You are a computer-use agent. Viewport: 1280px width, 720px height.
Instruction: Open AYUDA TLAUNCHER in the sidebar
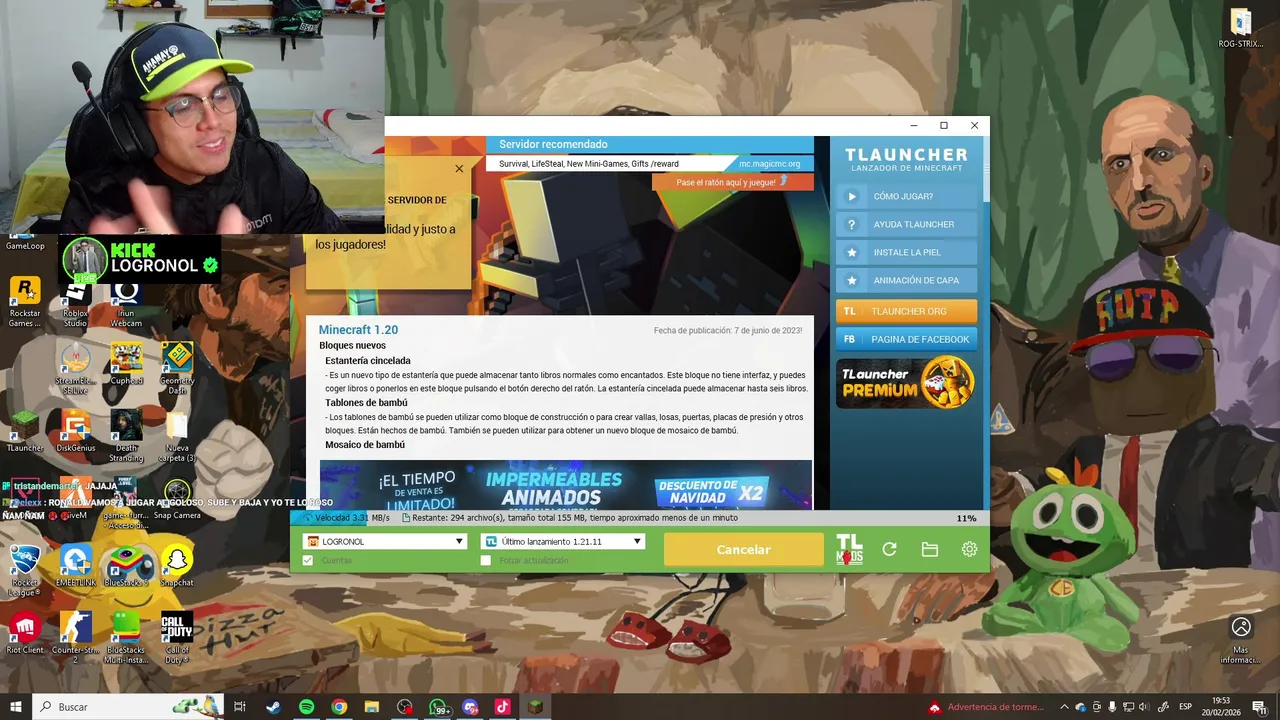pos(906,224)
